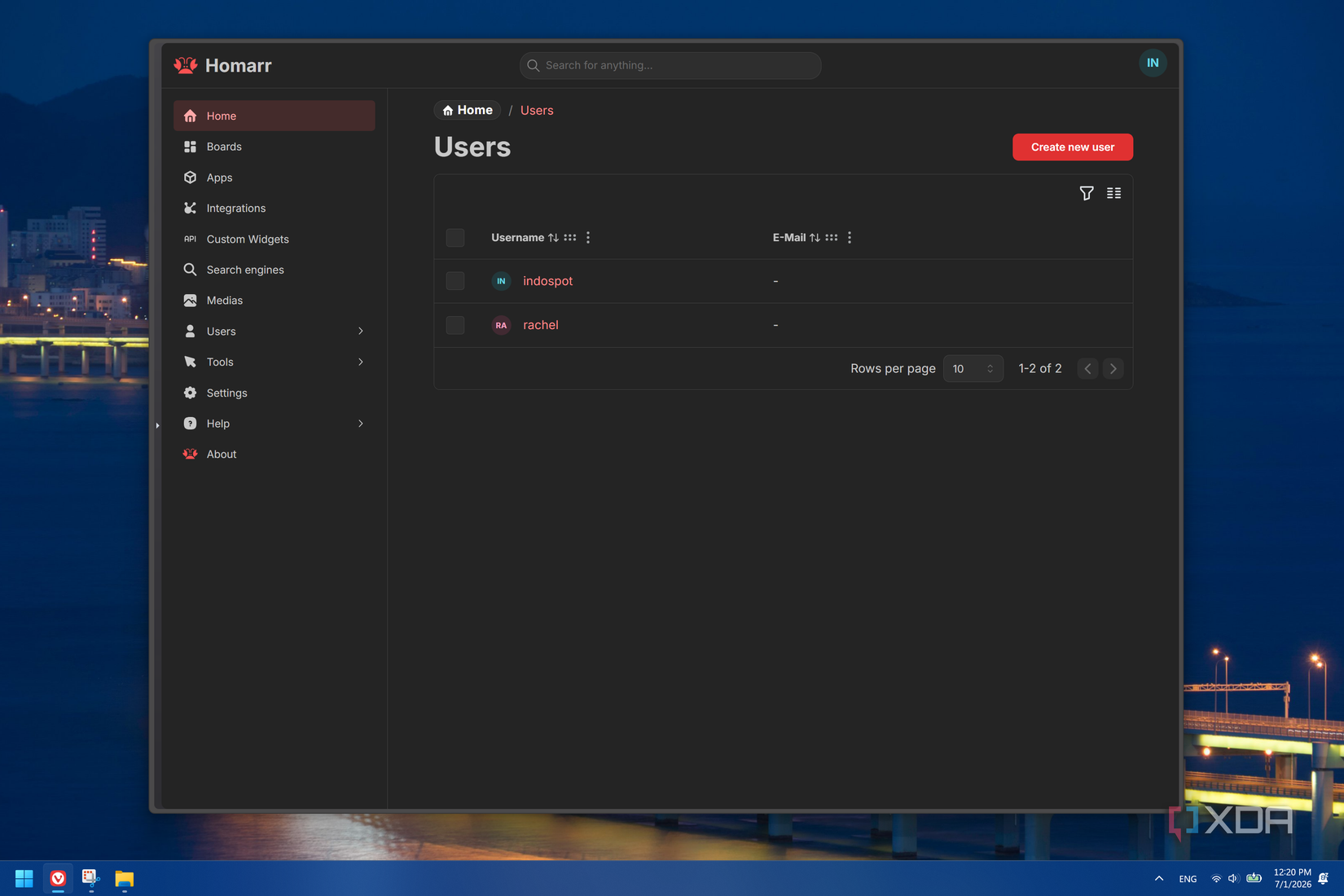
Task: Sort by Username using the arrows icon
Action: (x=553, y=238)
